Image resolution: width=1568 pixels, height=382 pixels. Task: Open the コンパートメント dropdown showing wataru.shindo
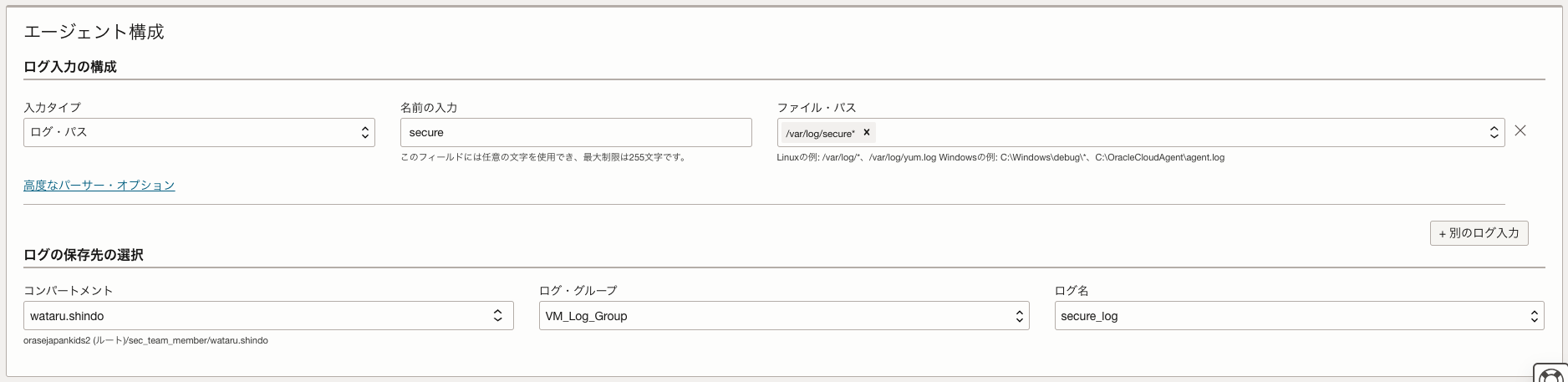(268, 316)
